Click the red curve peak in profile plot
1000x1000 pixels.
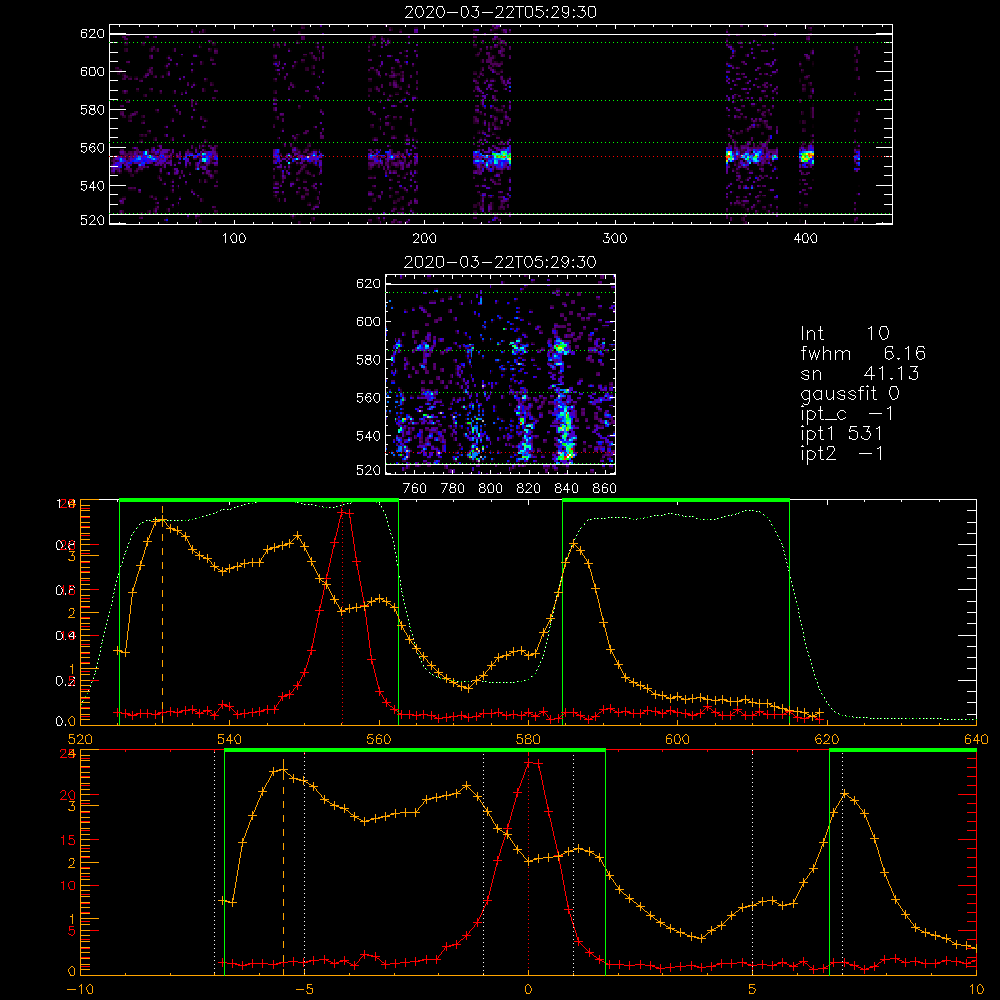[345, 511]
